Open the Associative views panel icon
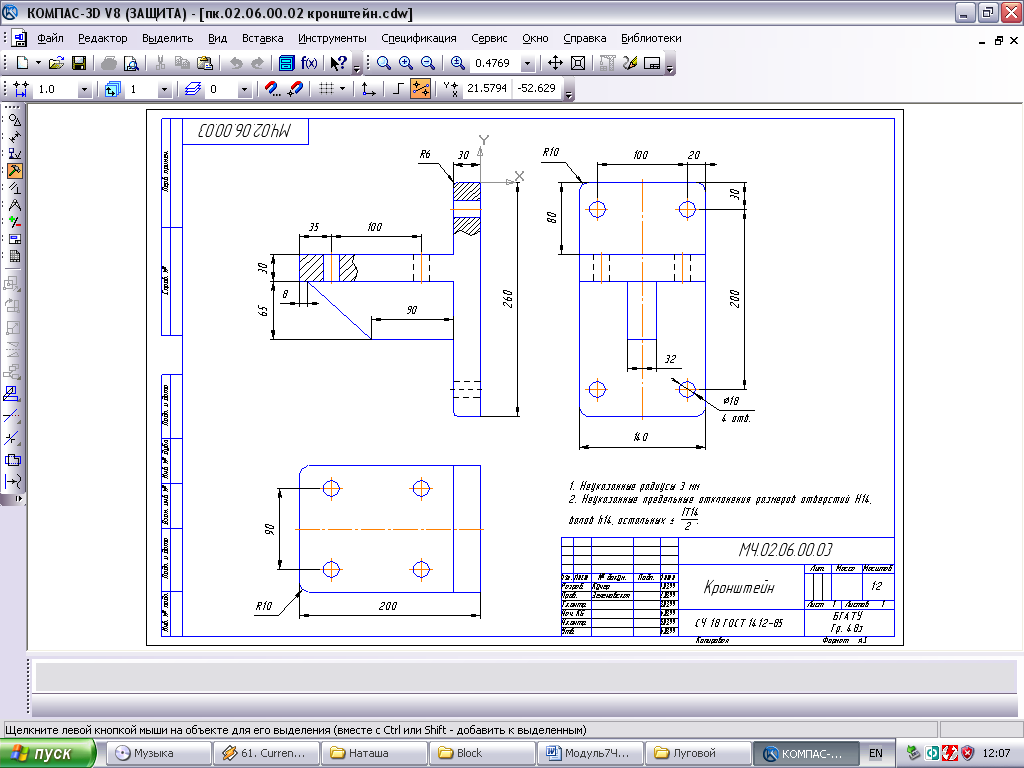Screen dimensions: 1024x768 pos(14,239)
